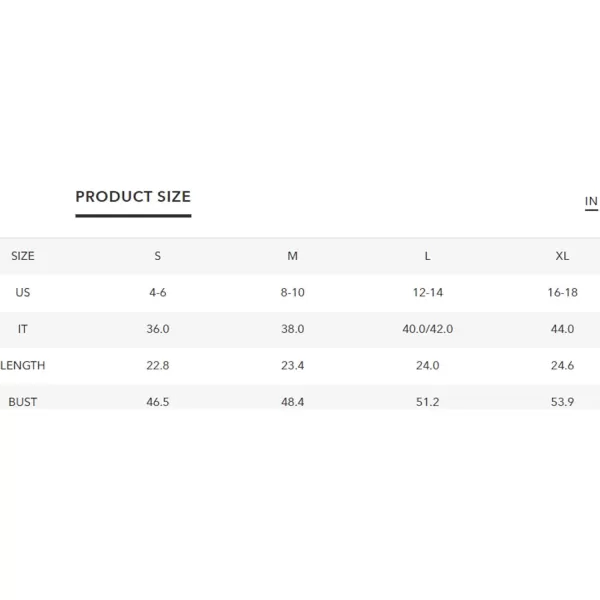Screen dimensions: 600x600
Task: Click the length value 24.0
Action: click(427, 365)
